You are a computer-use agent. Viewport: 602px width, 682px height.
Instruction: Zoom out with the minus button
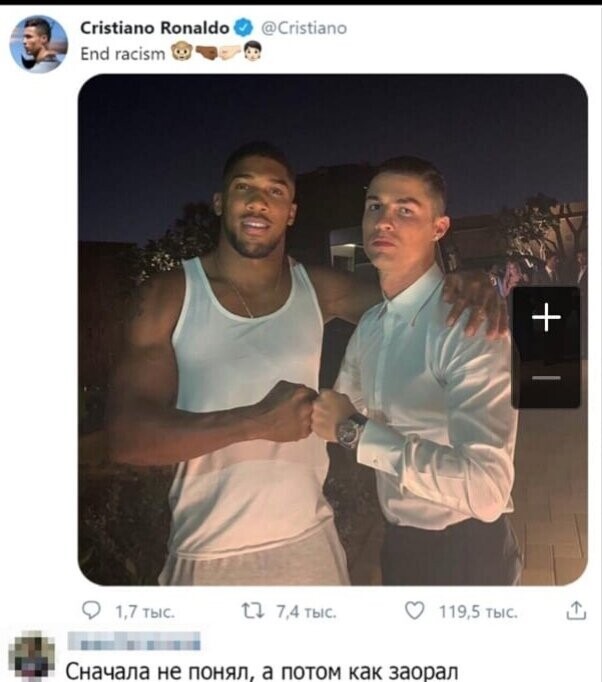[x=546, y=378]
